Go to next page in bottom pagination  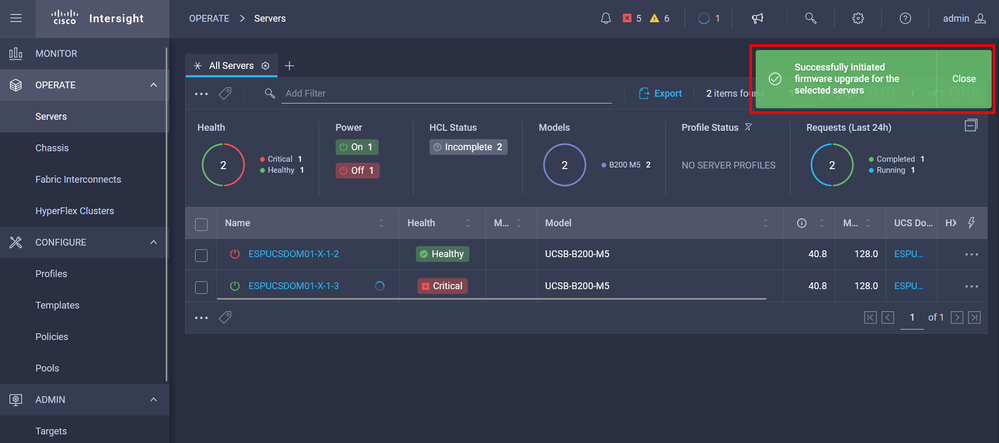coord(957,317)
